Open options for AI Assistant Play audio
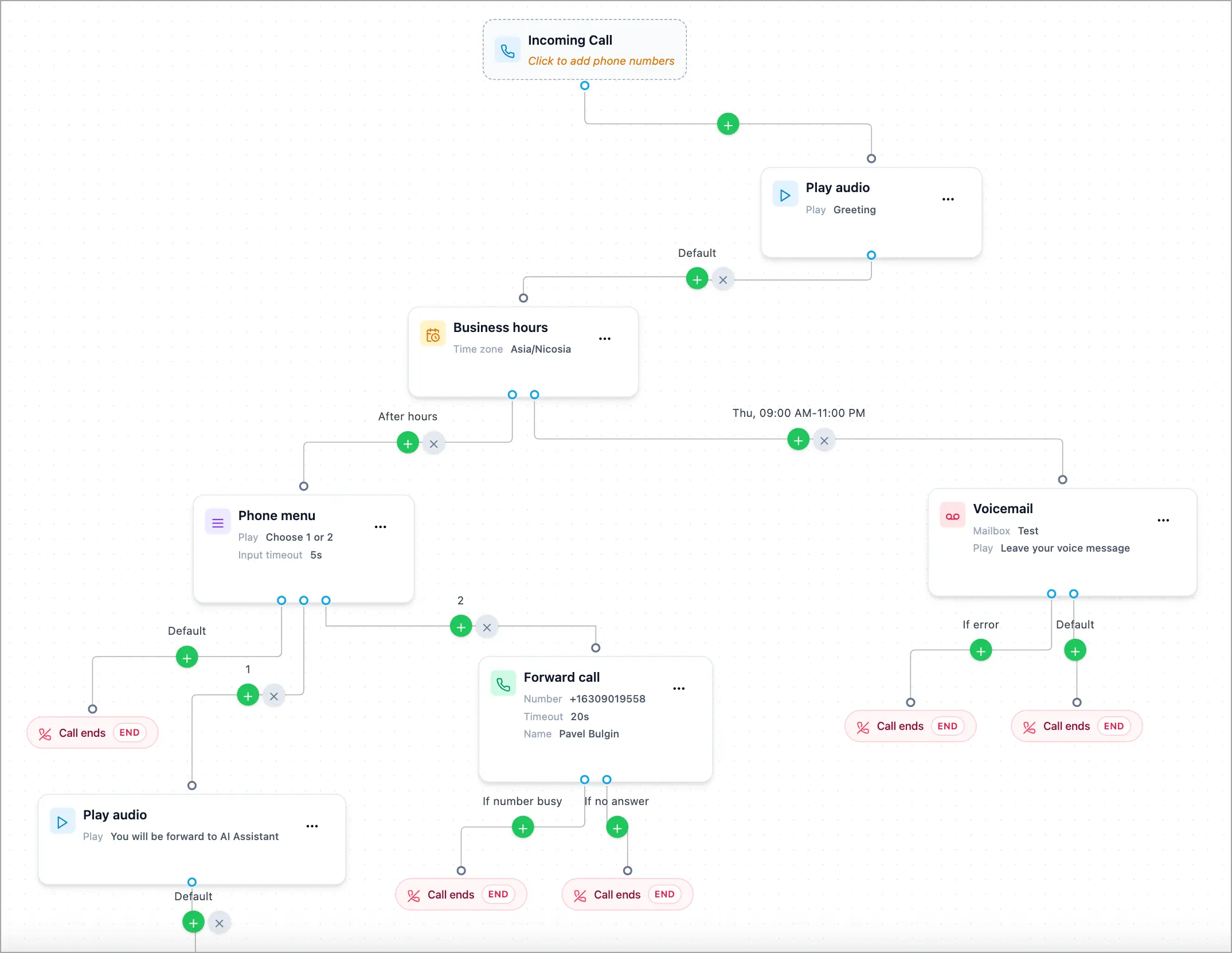1232x953 pixels. [312, 826]
